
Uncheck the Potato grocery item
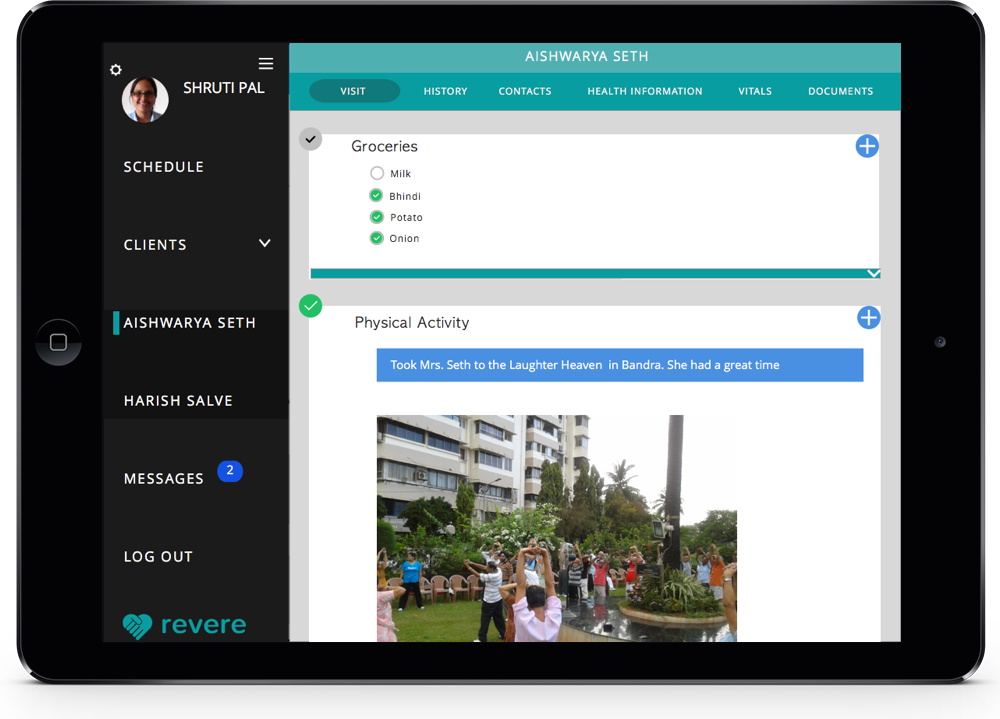tap(377, 217)
